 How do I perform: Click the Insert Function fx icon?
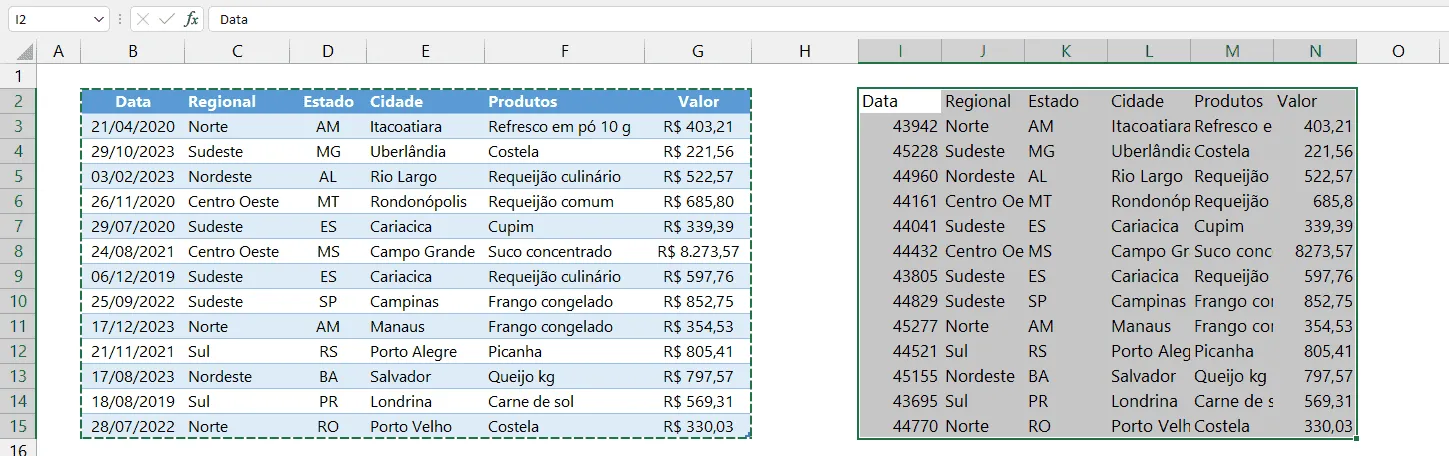pos(191,19)
